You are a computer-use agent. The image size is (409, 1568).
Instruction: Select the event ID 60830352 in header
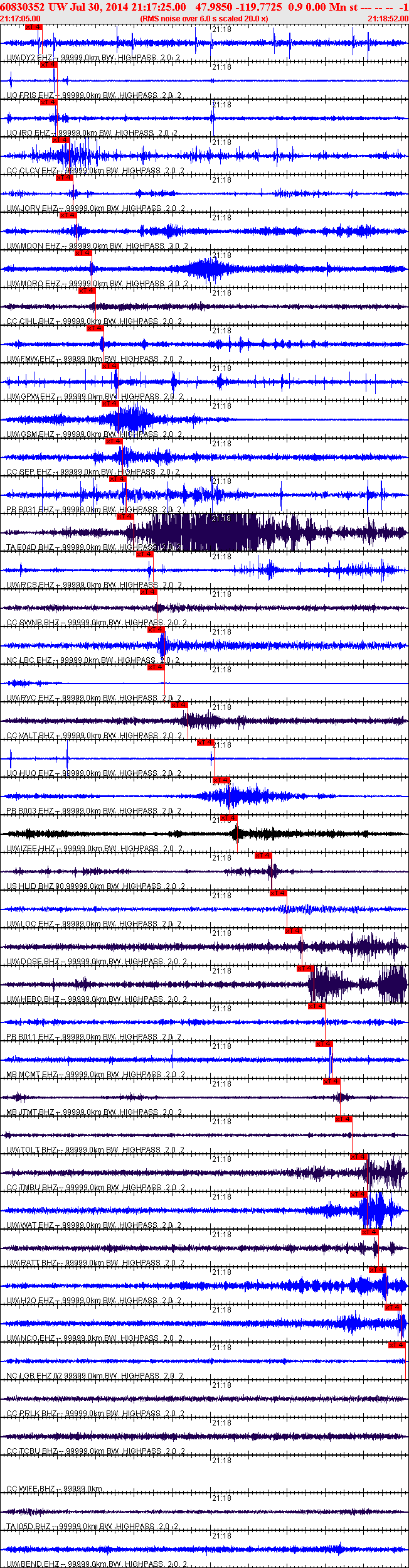tap(23, 7)
